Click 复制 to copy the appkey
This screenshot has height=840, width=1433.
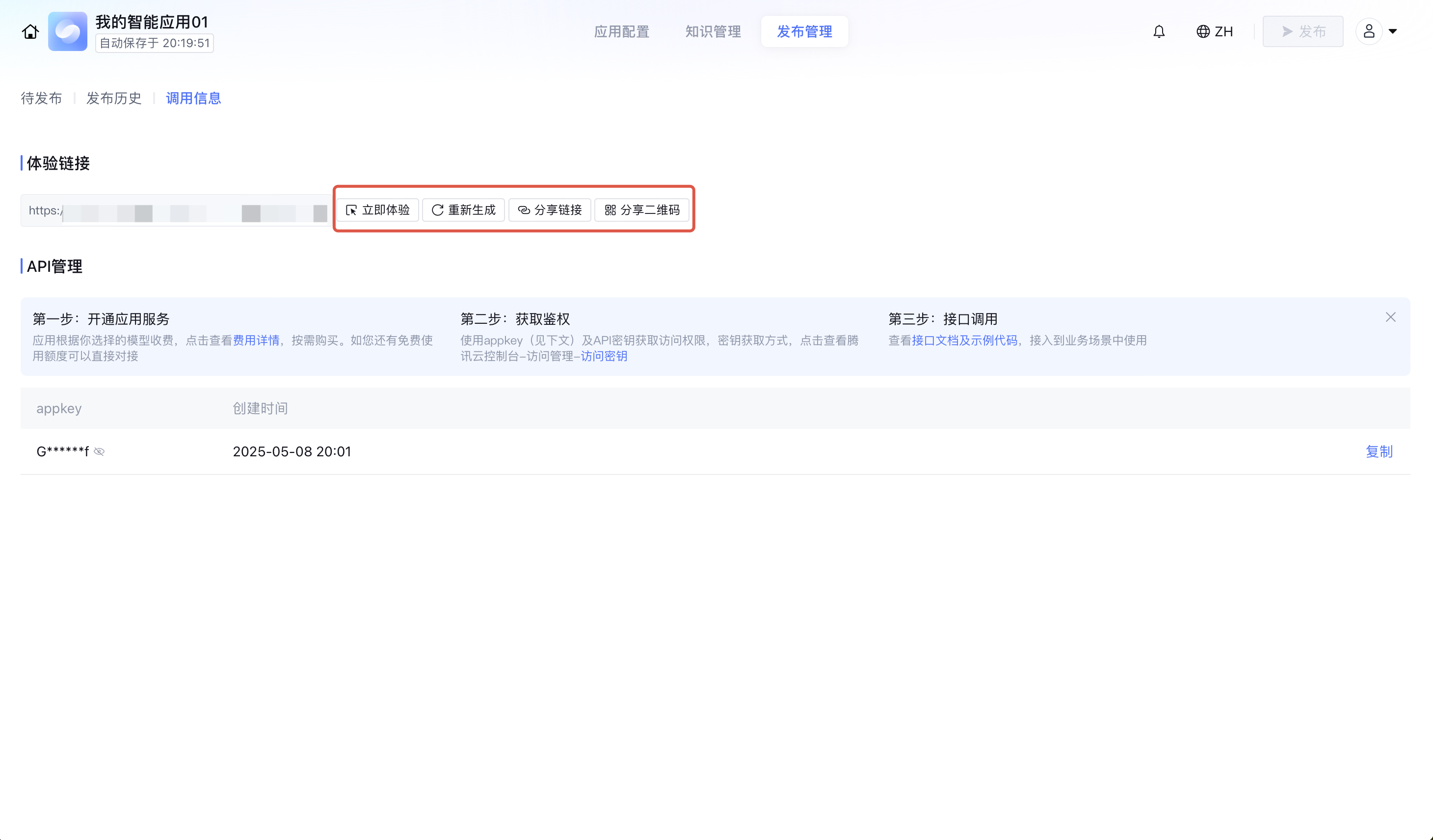coord(1379,451)
